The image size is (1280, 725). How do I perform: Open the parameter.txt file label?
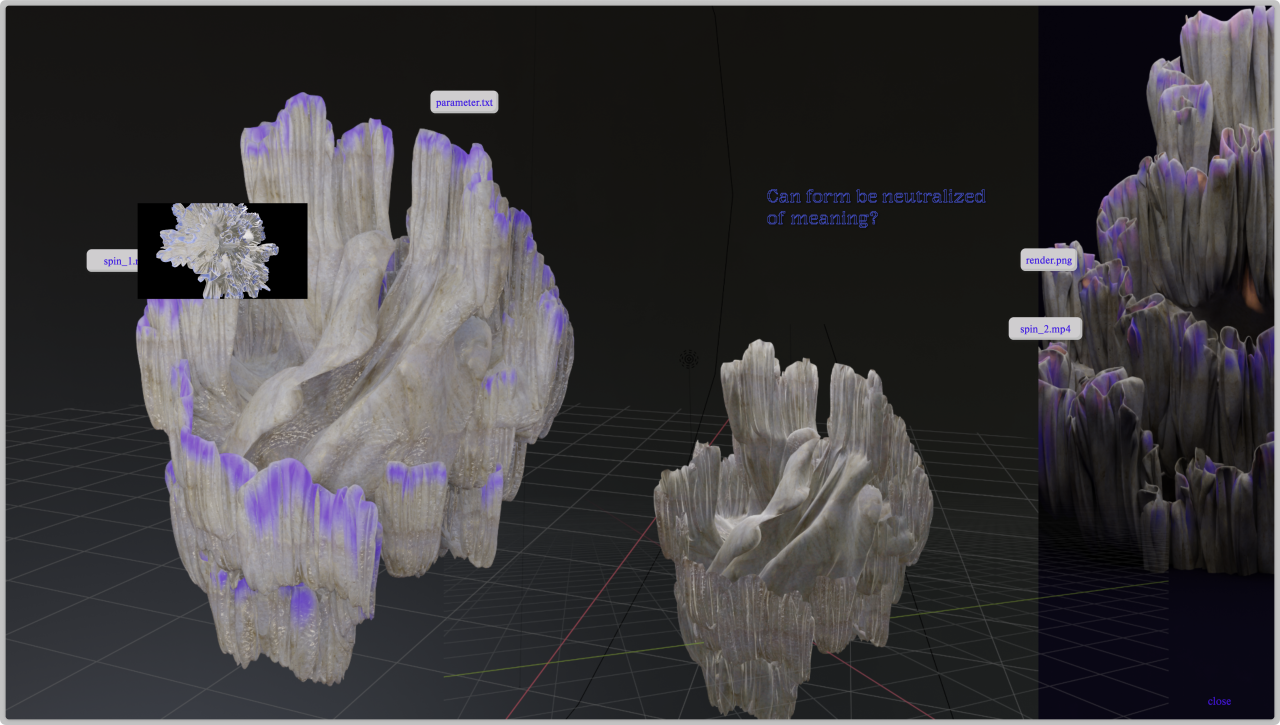pyautogui.click(x=464, y=102)
